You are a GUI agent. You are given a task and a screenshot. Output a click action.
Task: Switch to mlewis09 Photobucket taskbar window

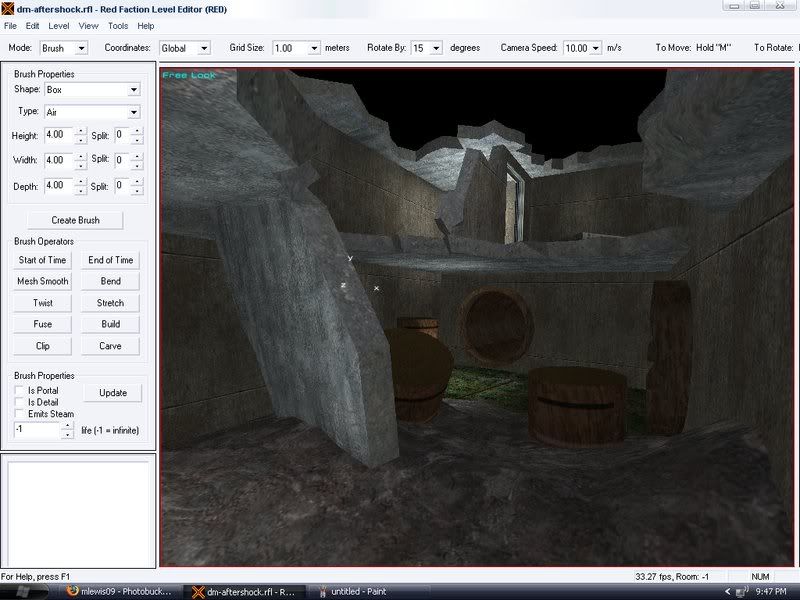[x=120, y=592]
